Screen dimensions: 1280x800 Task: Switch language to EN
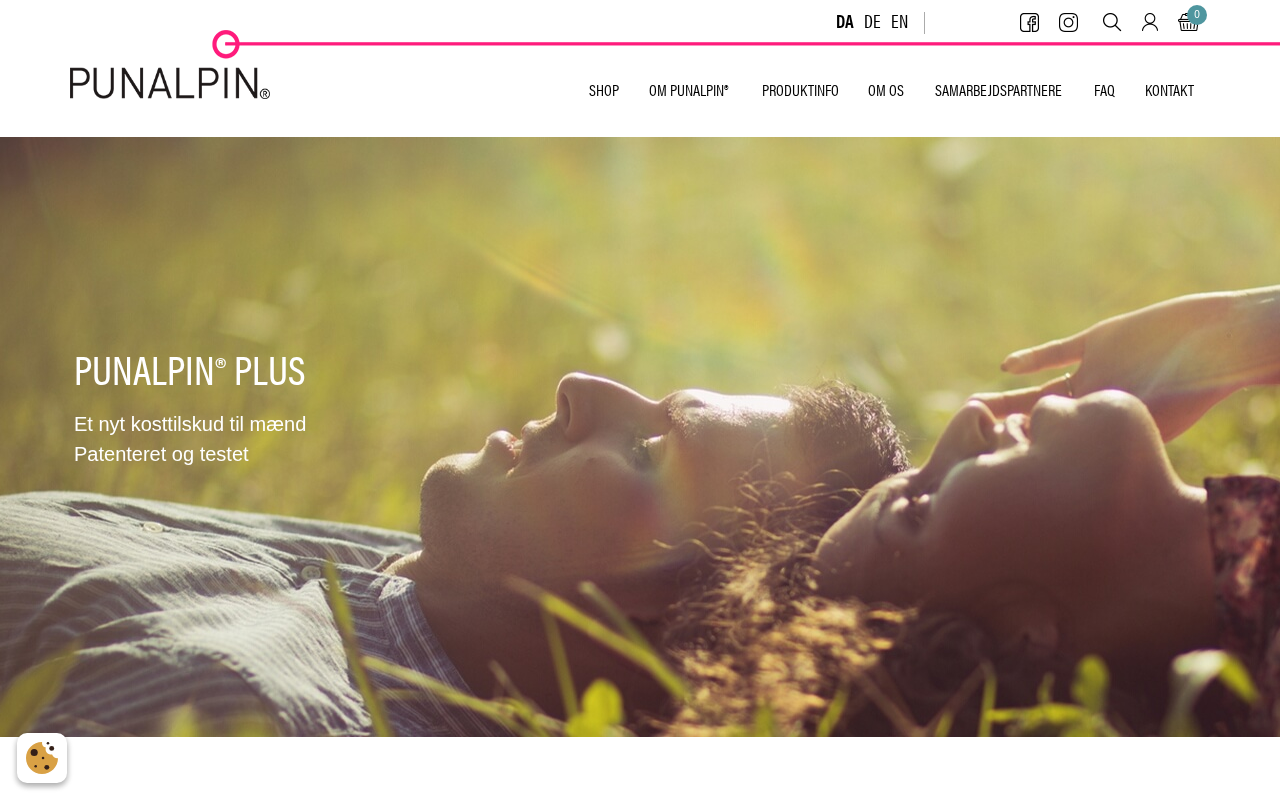(x=899, y=22)
